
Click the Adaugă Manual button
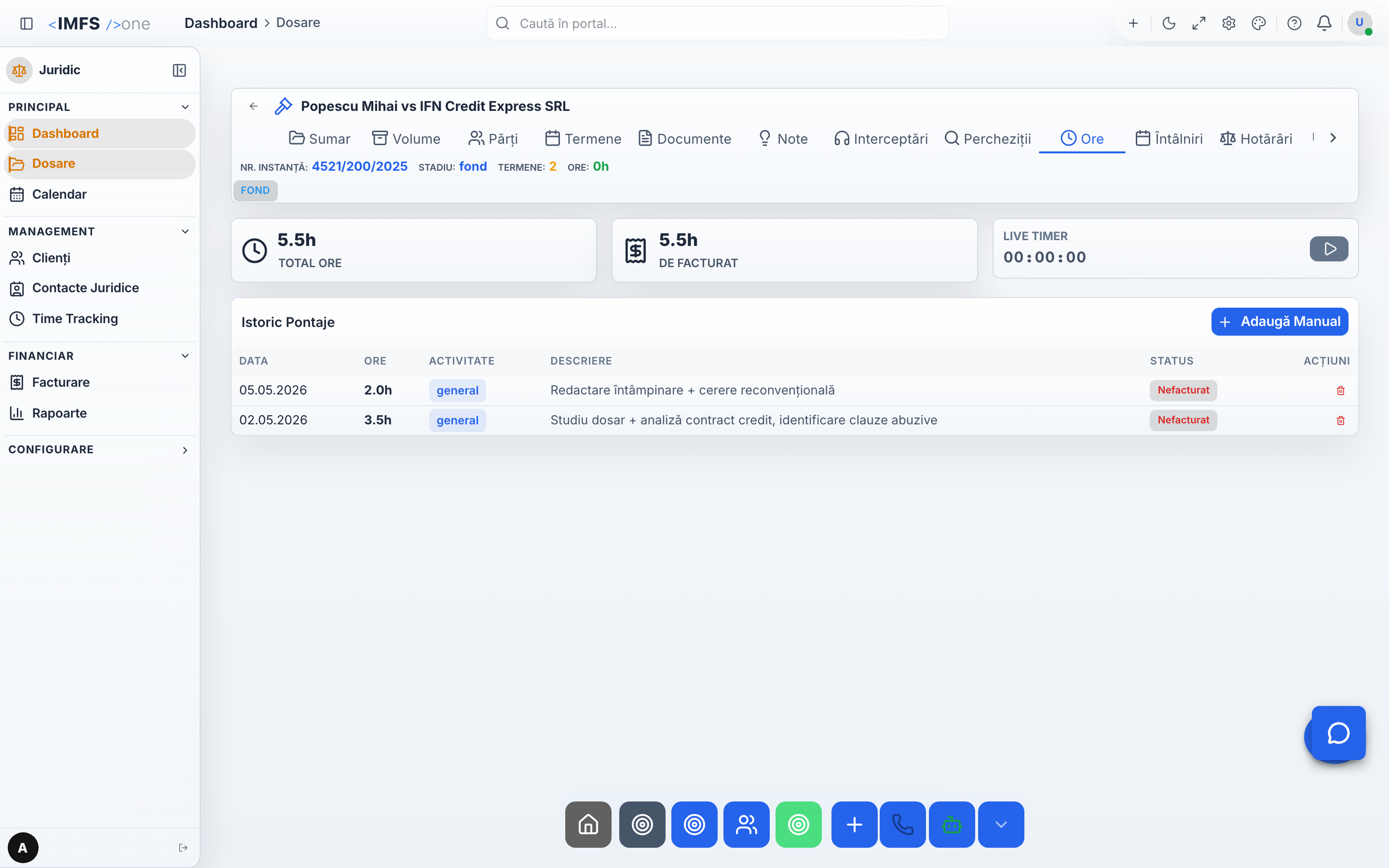pos(1280,322)
